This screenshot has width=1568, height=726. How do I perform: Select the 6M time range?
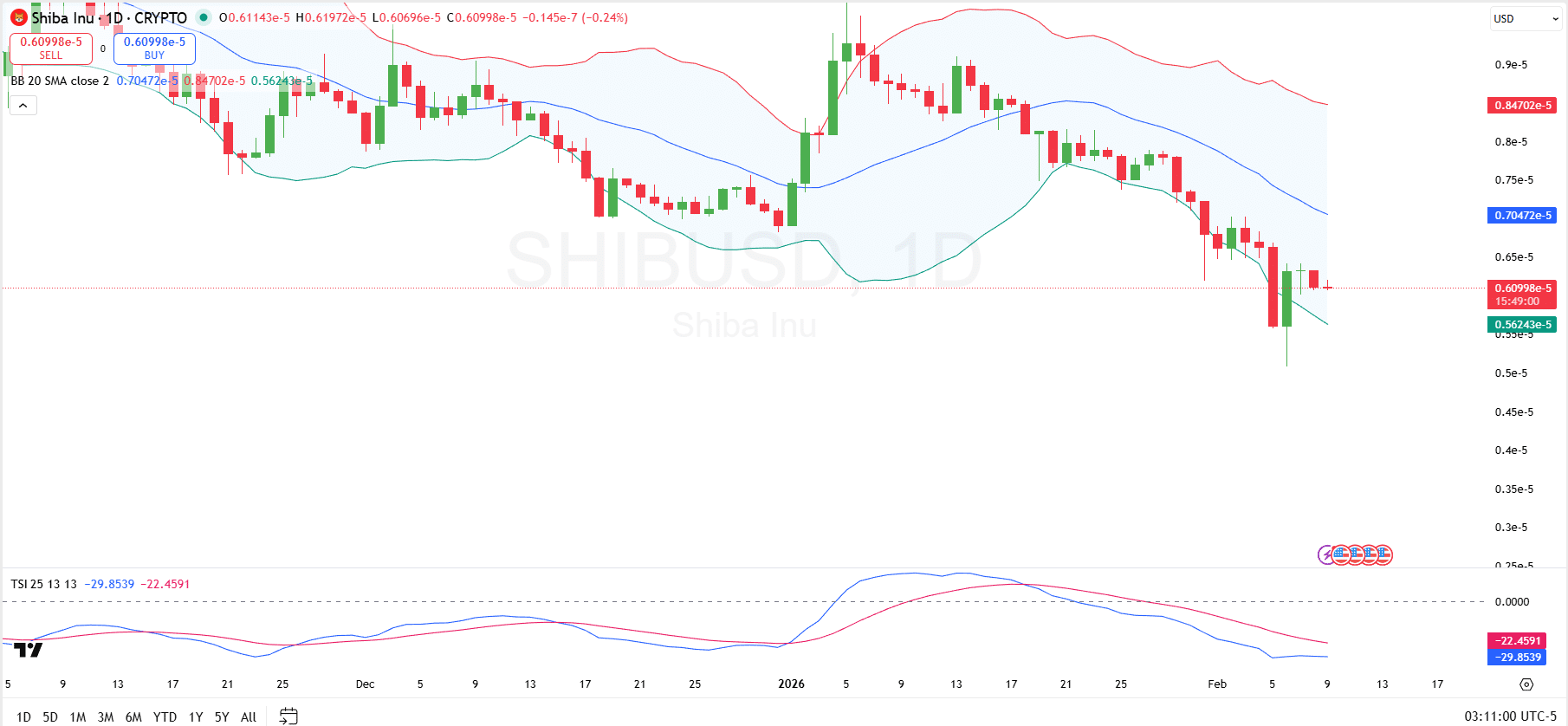click(133, 716)
